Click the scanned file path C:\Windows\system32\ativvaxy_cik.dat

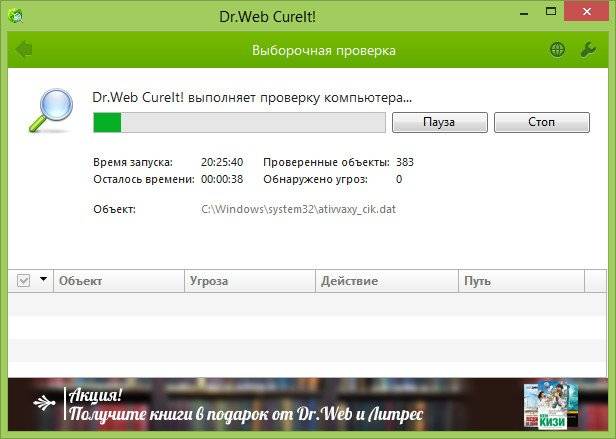click(298, 209)
